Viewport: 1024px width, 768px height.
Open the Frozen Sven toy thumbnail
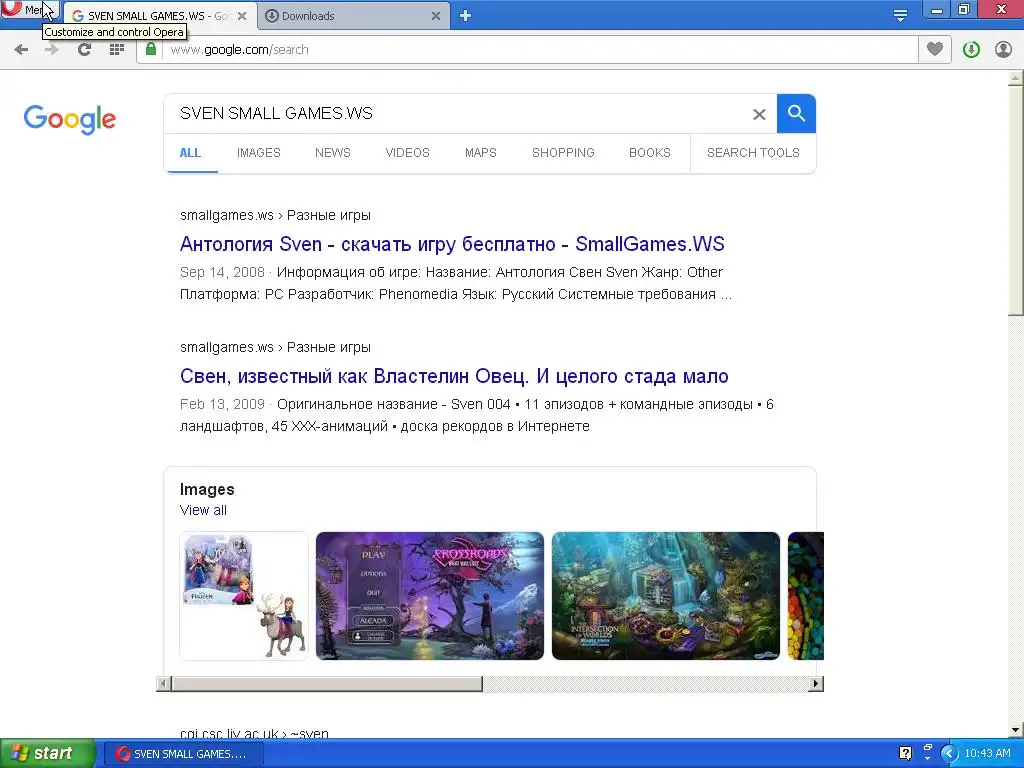[x=244, y=596]
